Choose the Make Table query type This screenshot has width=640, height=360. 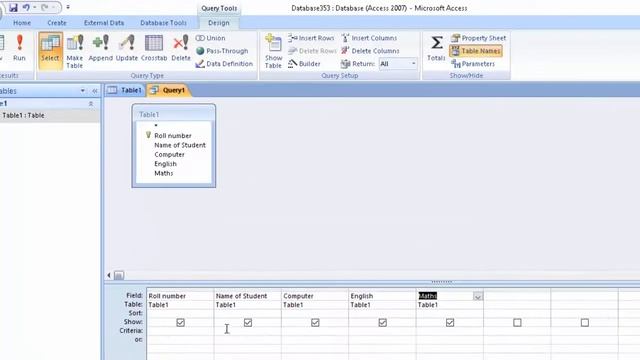click(x=75, y=51)
